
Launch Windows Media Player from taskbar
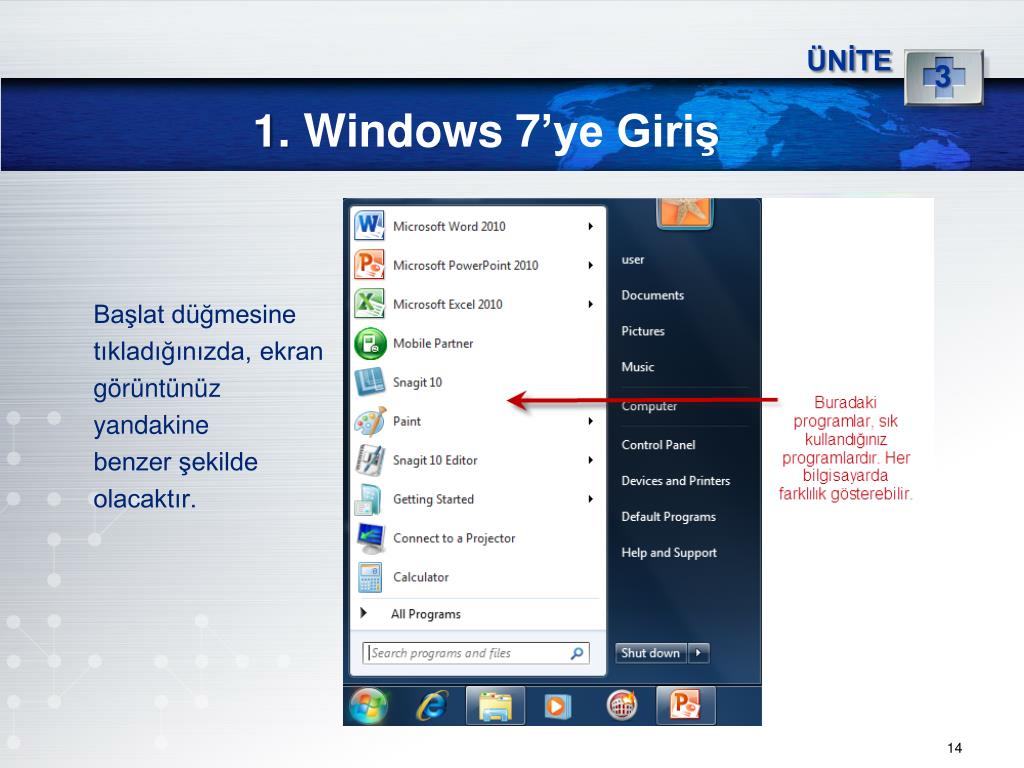coord(556,706)
